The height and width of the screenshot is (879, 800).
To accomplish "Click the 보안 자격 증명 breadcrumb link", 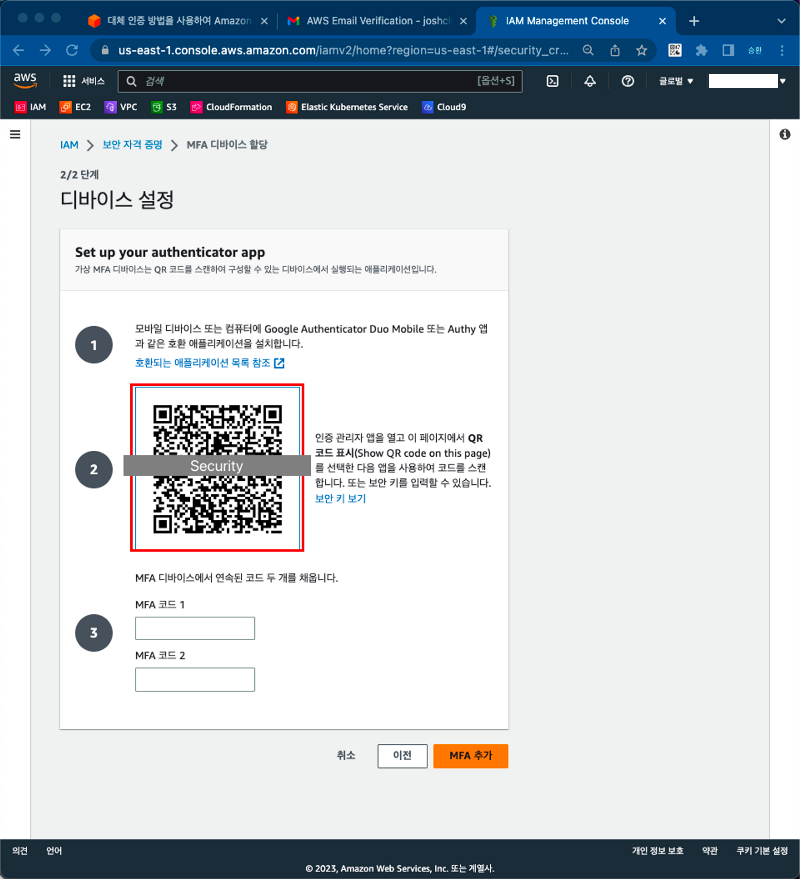I will coord(132,145).
